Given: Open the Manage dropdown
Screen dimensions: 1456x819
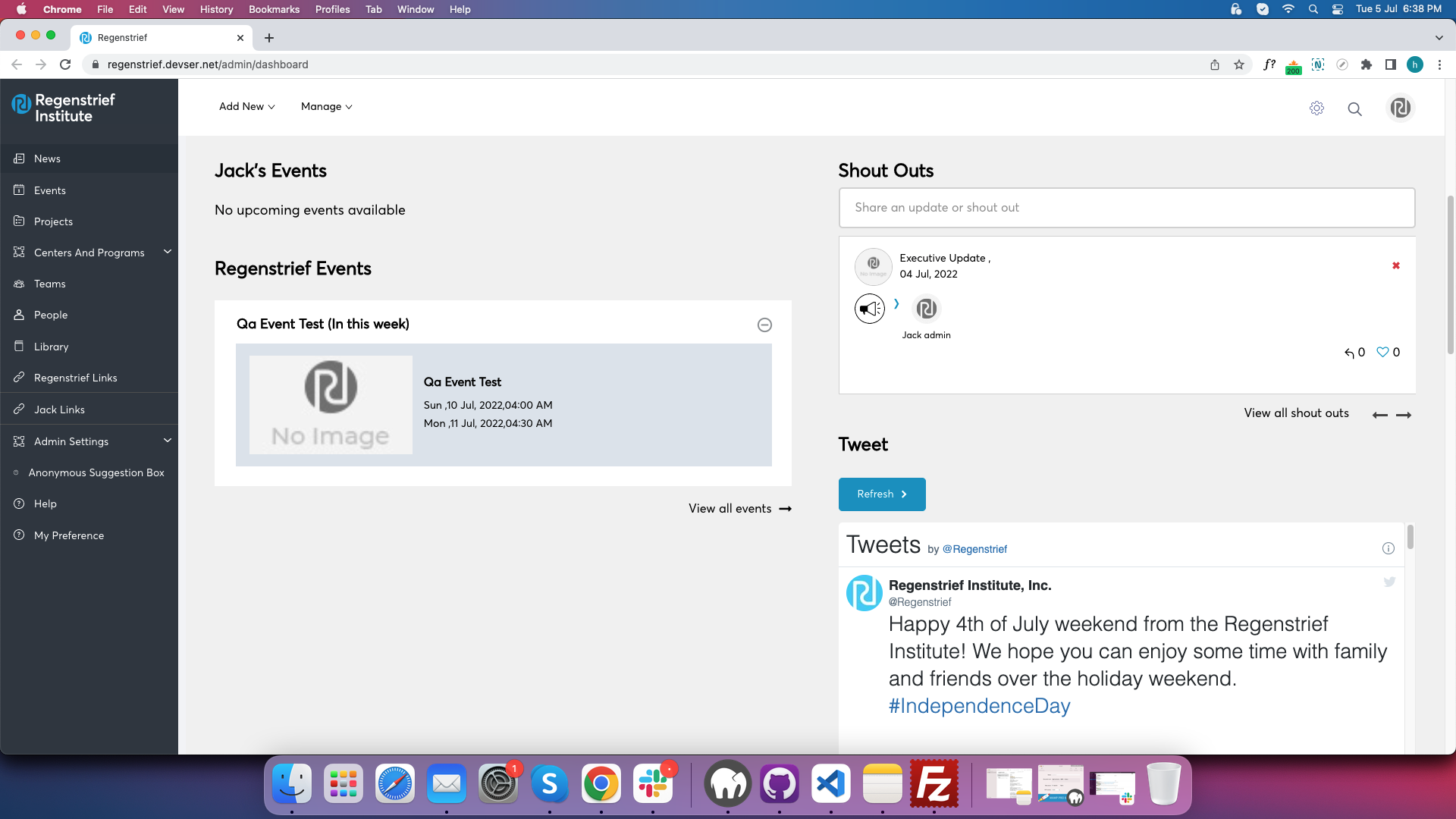Looking at the screenshot, I should (326, 106).
